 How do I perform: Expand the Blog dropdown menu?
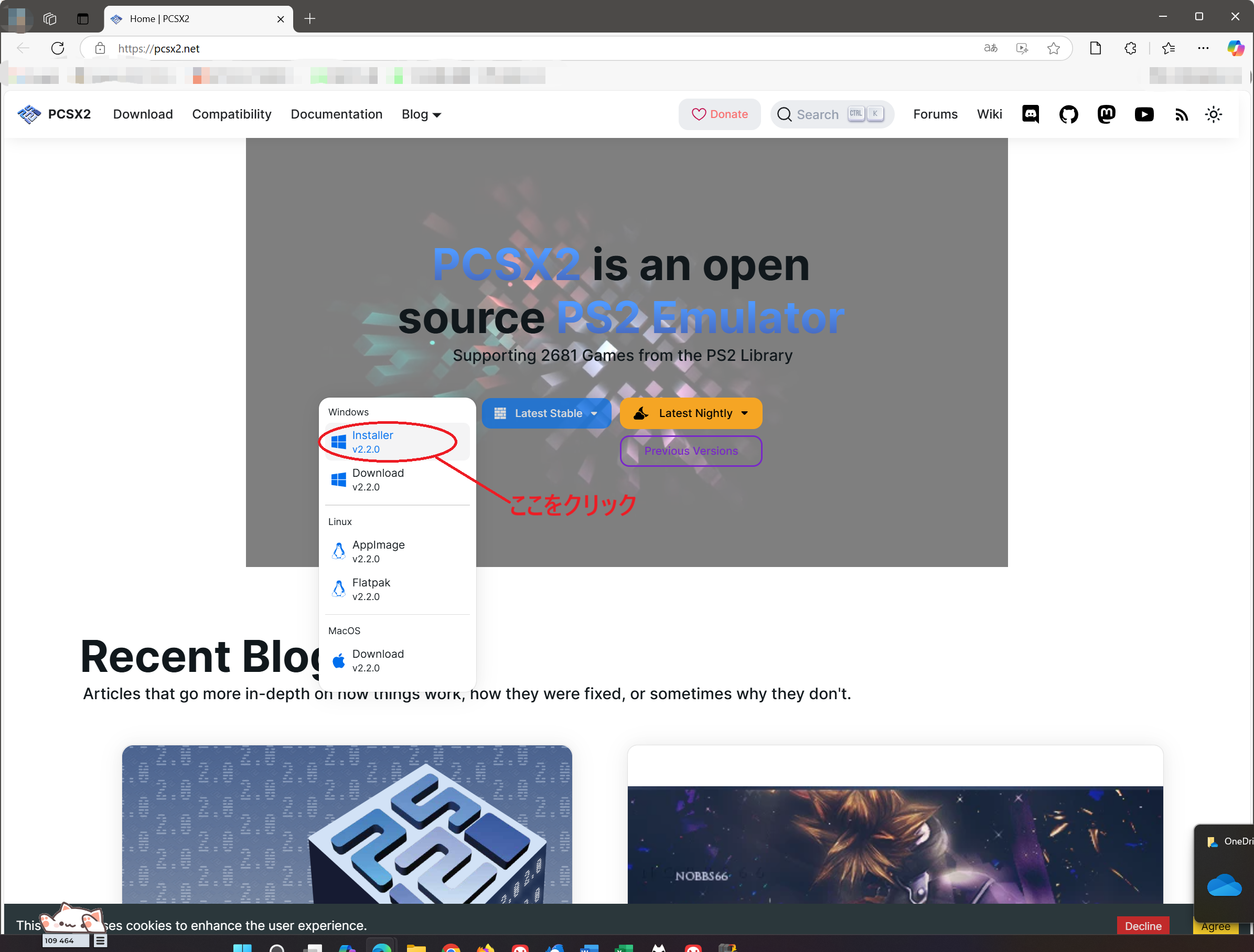pos(421,114)
